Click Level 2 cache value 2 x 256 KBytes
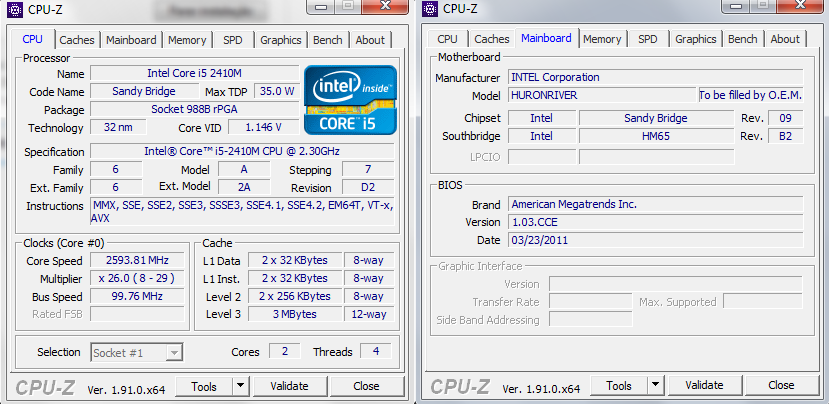Viewport: 829px width, 404px height. tap(294, 296)
